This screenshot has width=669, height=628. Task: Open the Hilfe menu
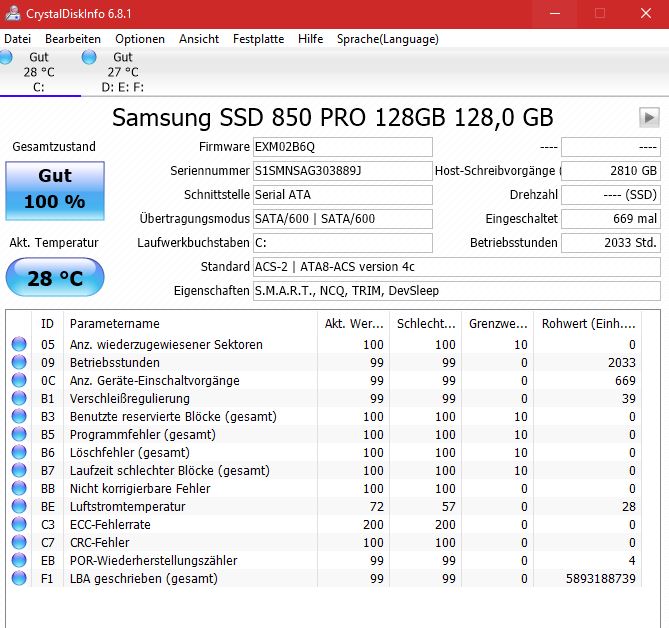tap(311, 39)
